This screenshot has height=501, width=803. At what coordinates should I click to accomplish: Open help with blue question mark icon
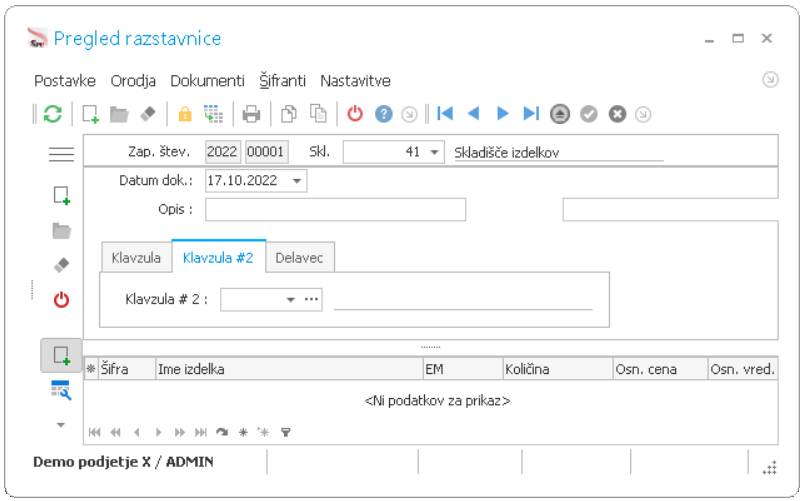pos(384,114)
